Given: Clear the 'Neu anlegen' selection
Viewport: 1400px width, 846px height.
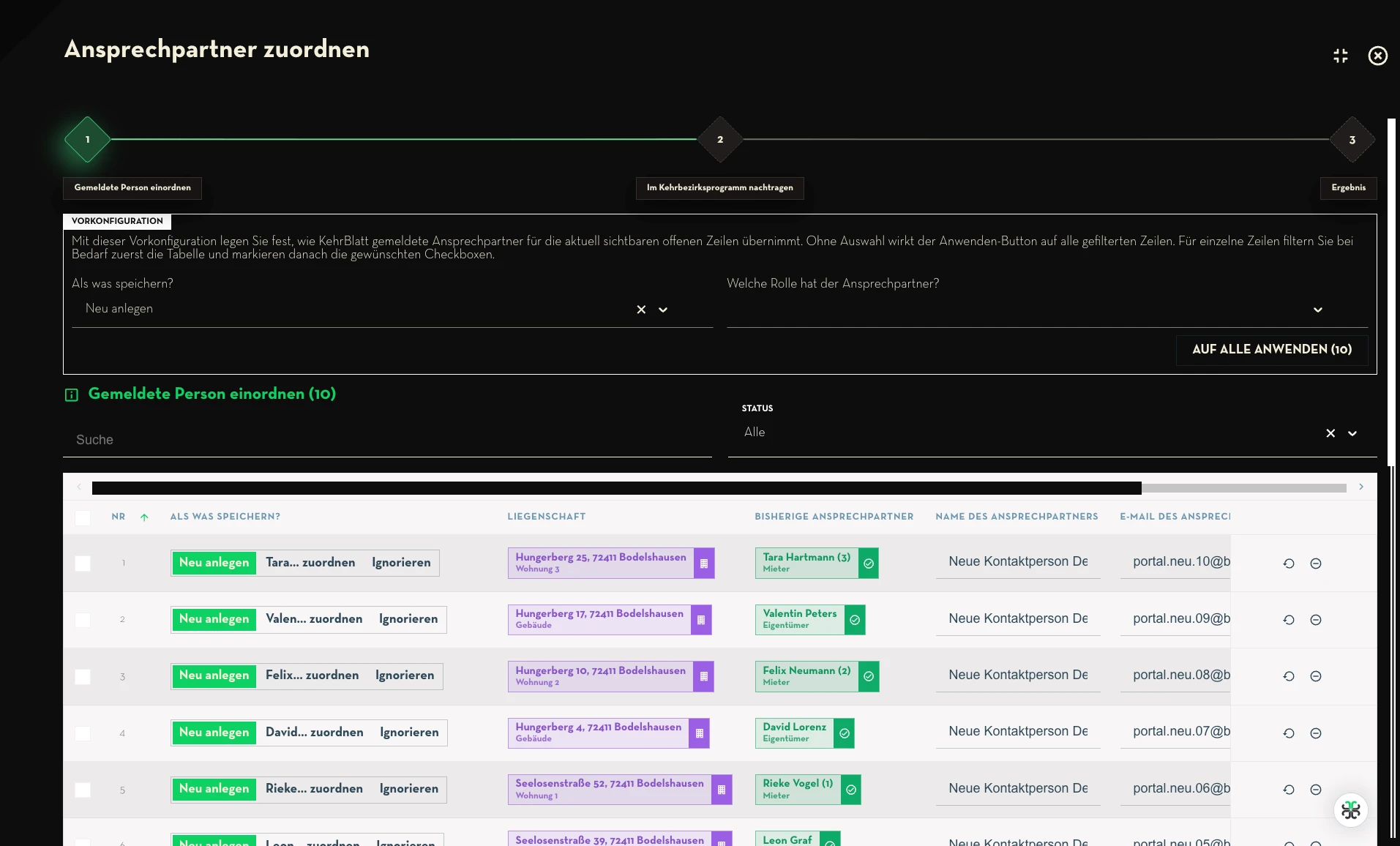Looking at the screenshot, I should (641, 310).
